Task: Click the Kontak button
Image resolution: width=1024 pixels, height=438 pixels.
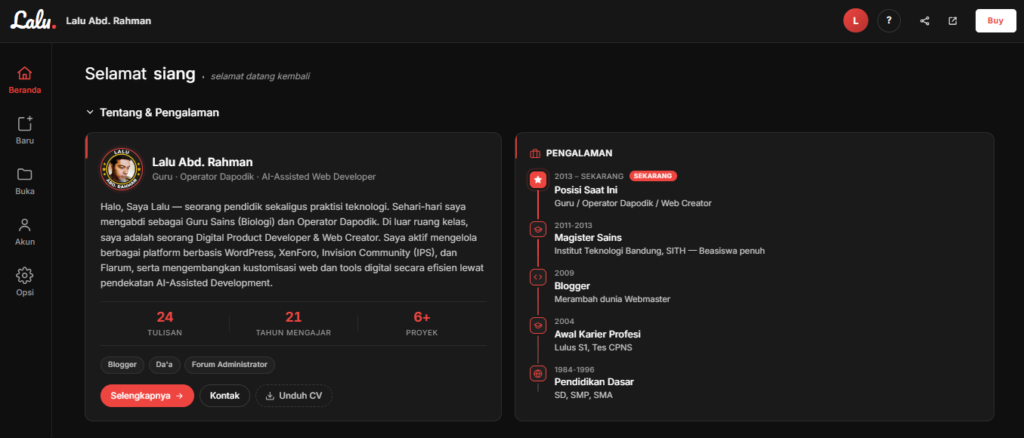Action: 225,396
